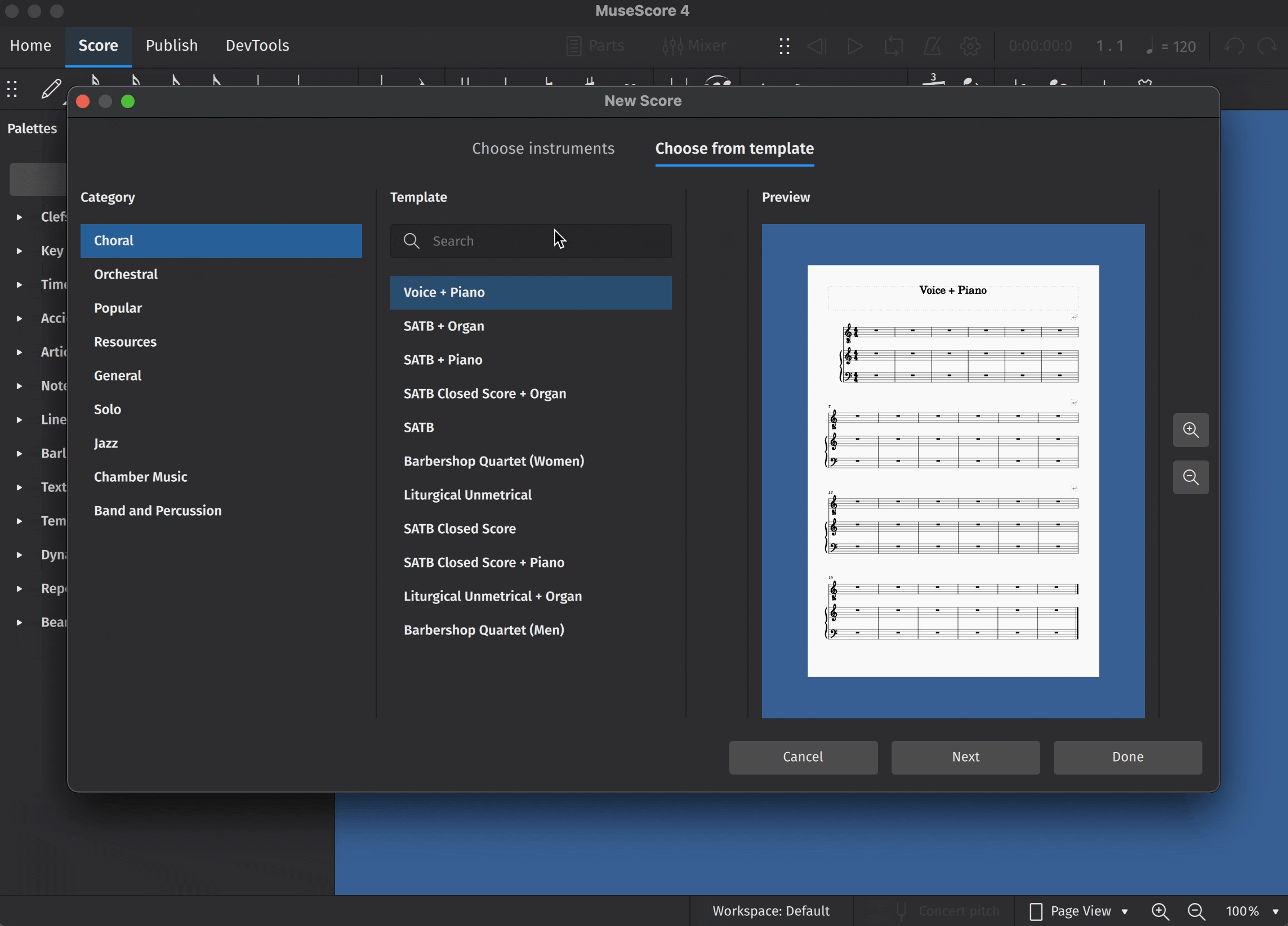Zoom out using the status bar magnifier
1288x926 pixels.
(1197, 911)
